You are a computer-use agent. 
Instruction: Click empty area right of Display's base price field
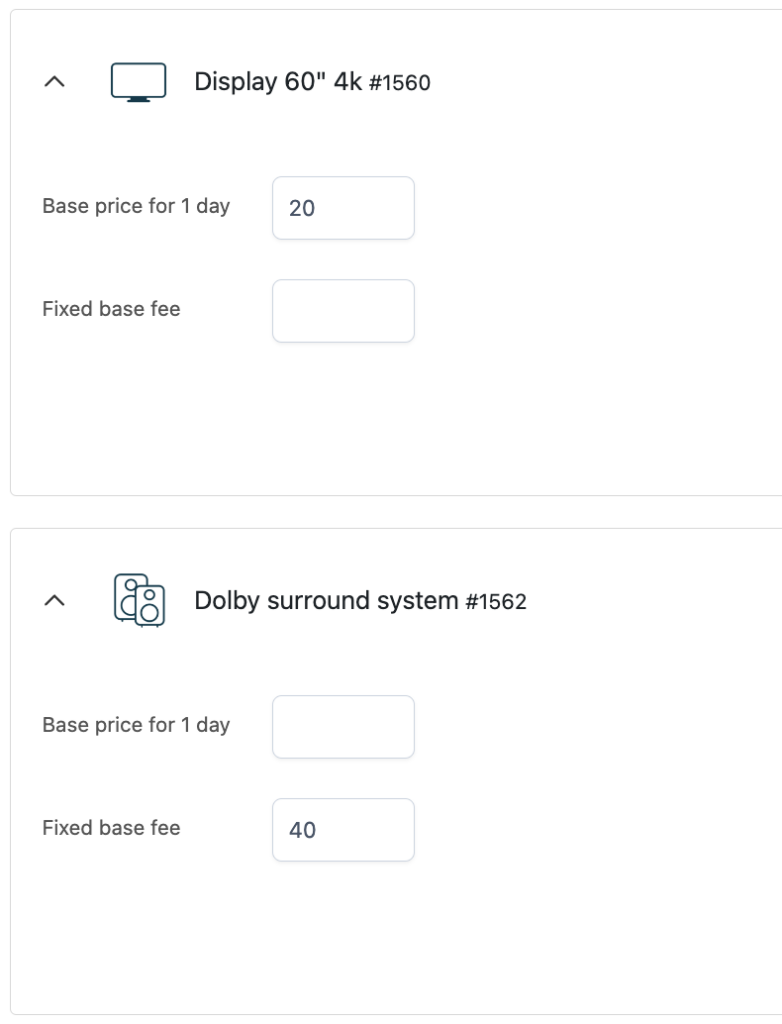pos(588,208)
